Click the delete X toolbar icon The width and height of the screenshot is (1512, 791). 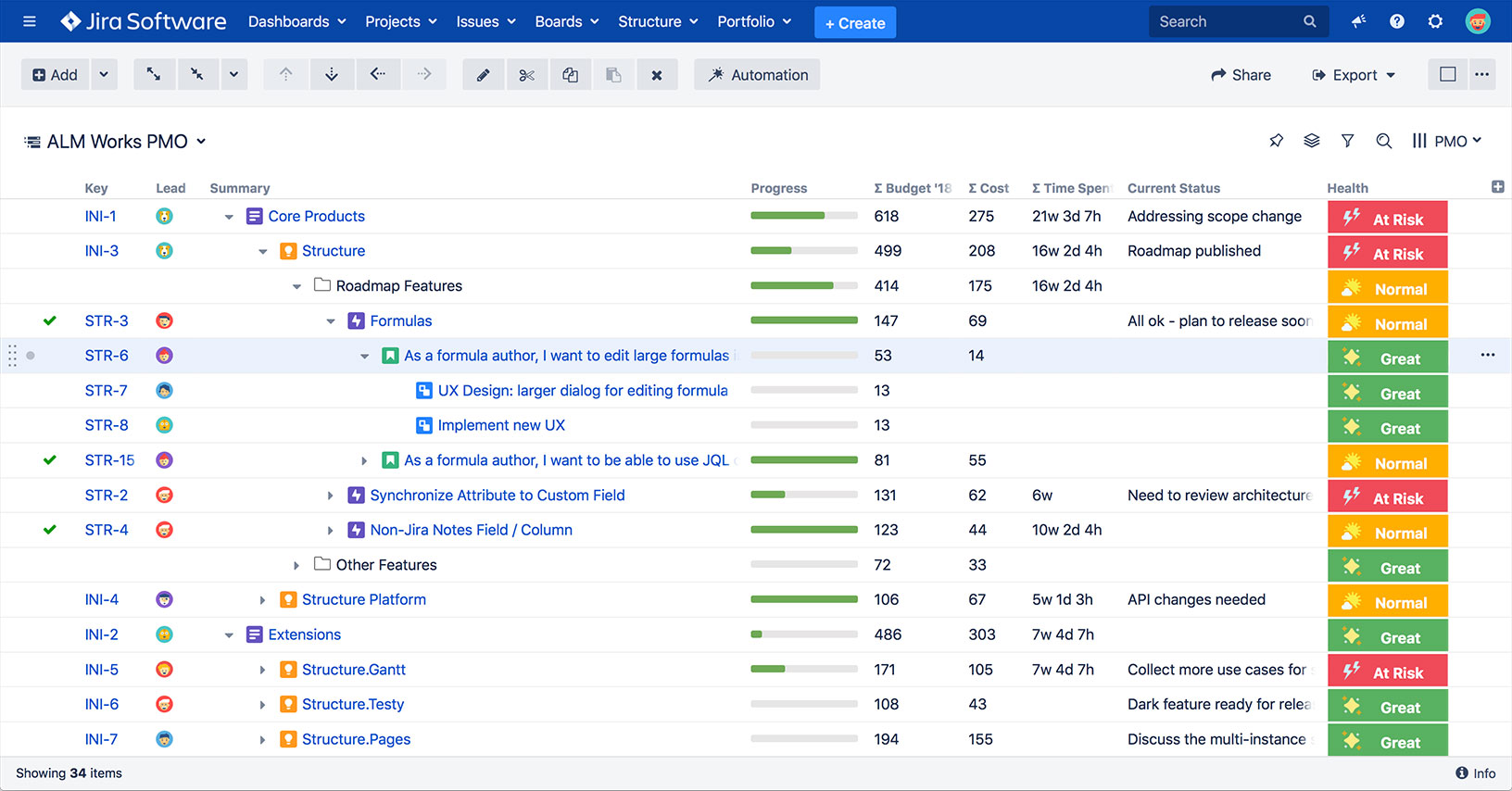tap(656, 75)
